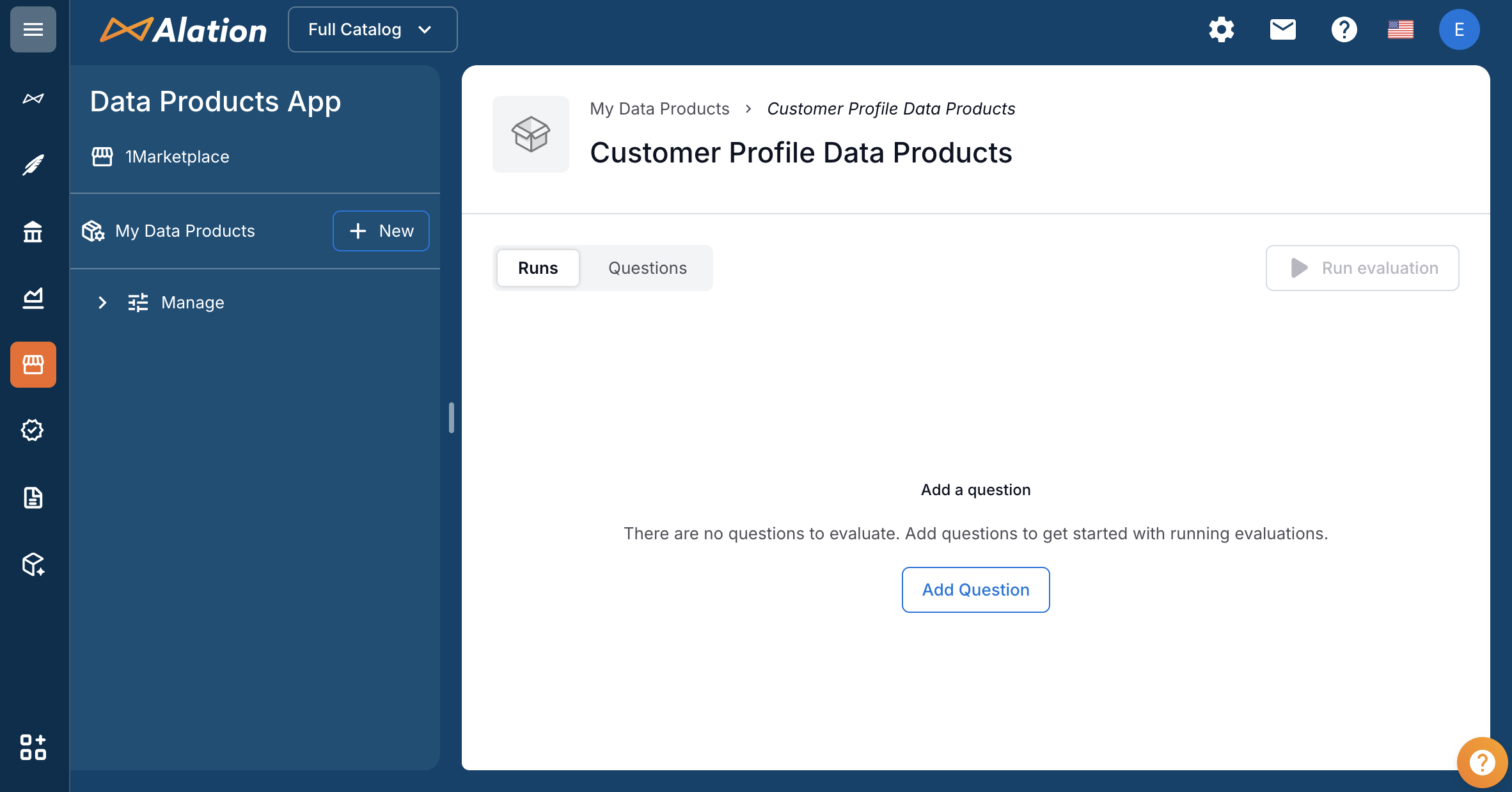This screenshot has height=792, width=1512.
Task: Click the Alation logo
Action: coord(184,30)
